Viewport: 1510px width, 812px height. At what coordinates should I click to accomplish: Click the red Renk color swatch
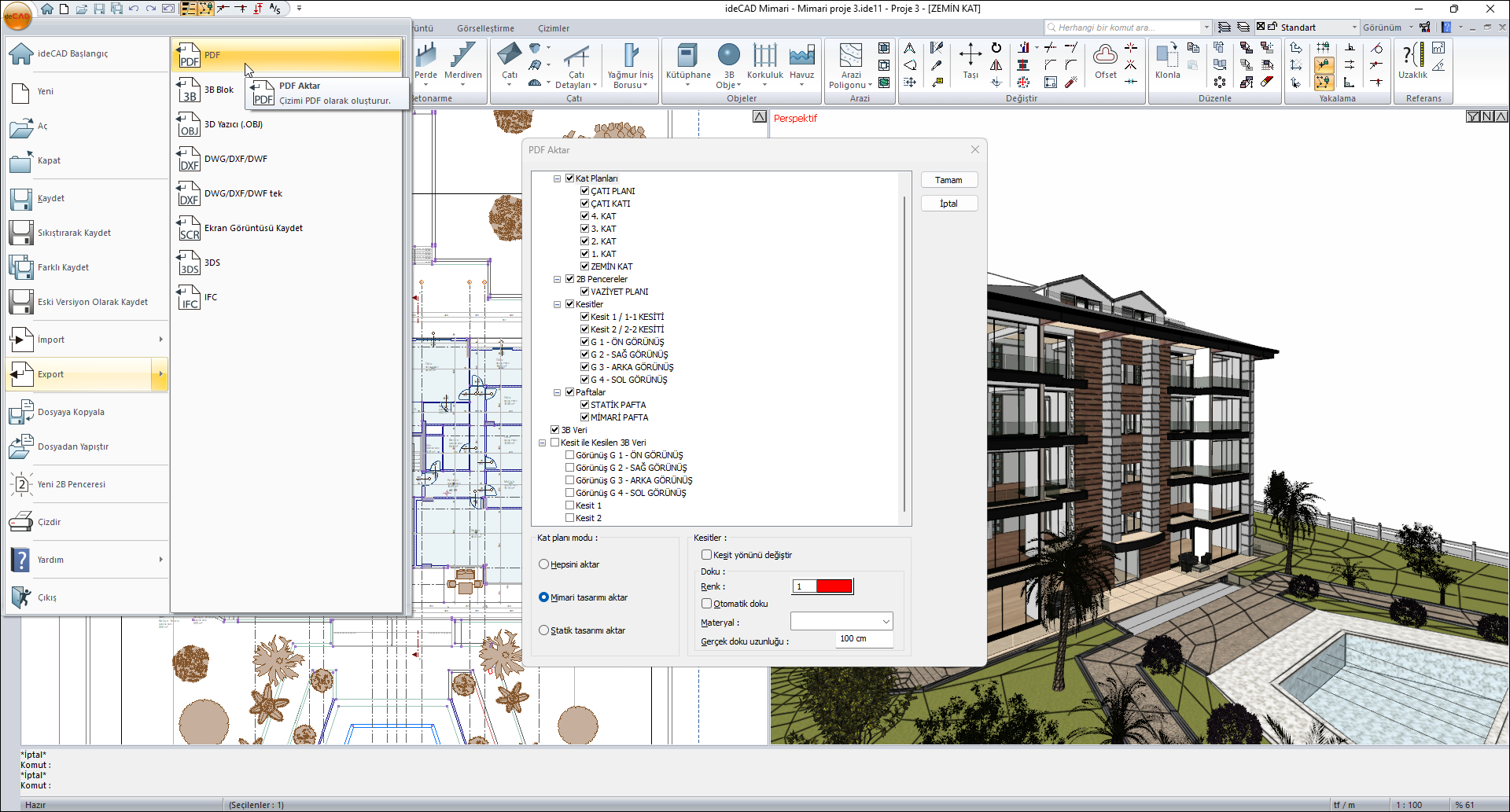pyautogui.click(x=833, y=586)
